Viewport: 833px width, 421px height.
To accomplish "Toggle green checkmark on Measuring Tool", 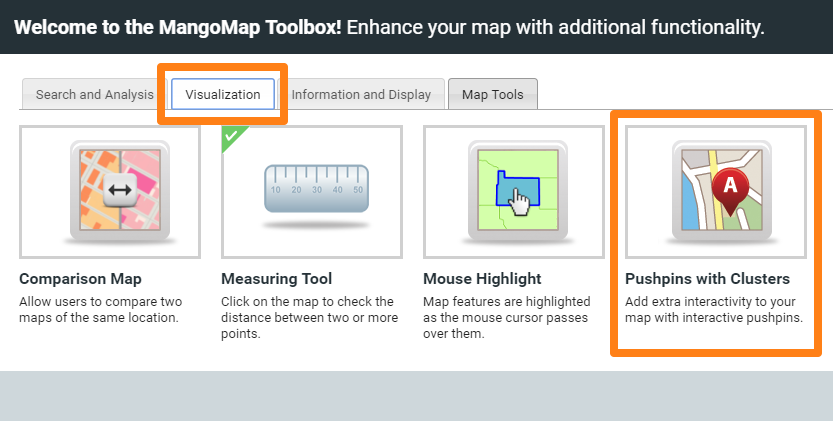I will click(x=231, y=136).
